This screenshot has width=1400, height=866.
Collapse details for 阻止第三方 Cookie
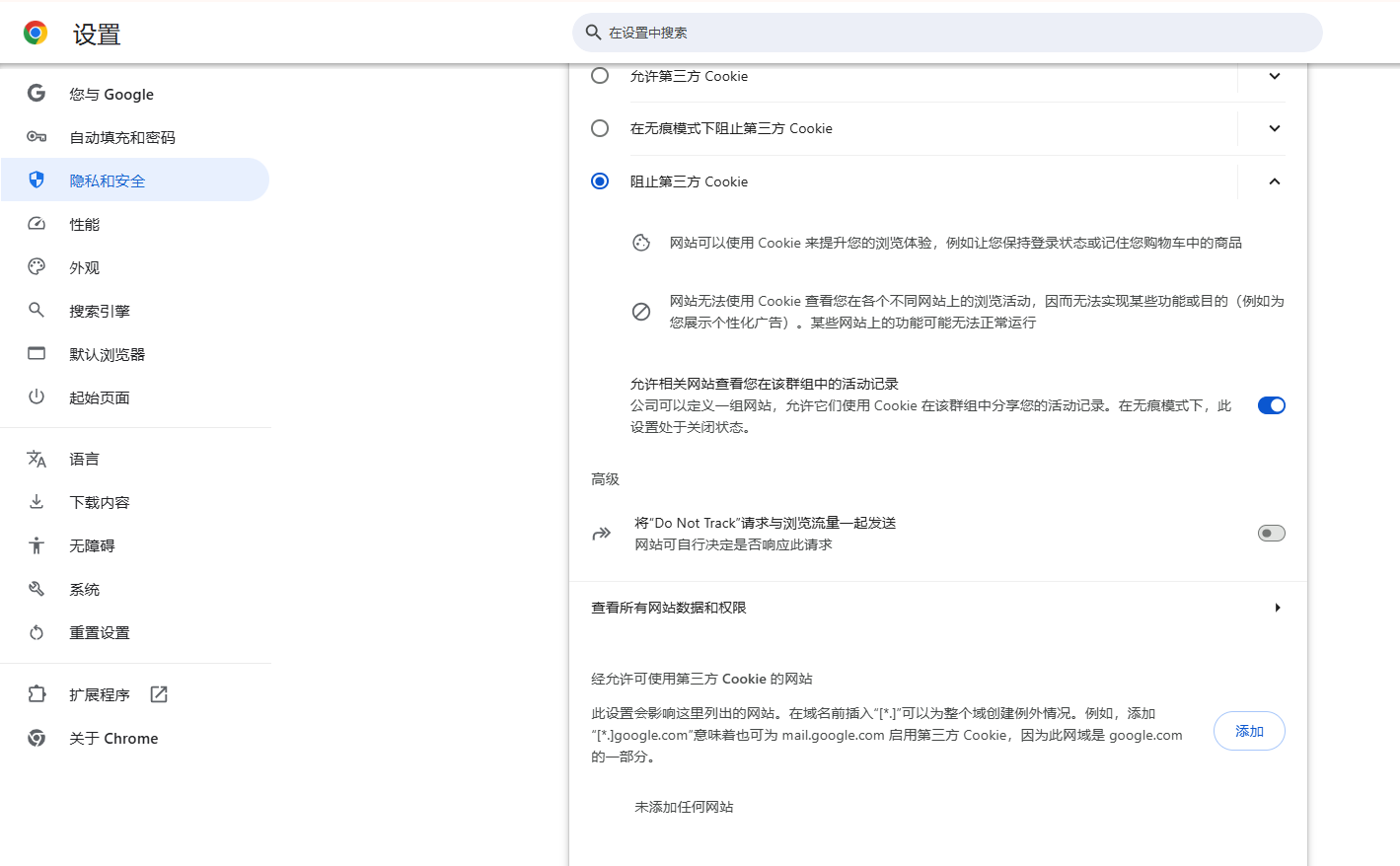pyautogui.click(x=1275, y=181)
